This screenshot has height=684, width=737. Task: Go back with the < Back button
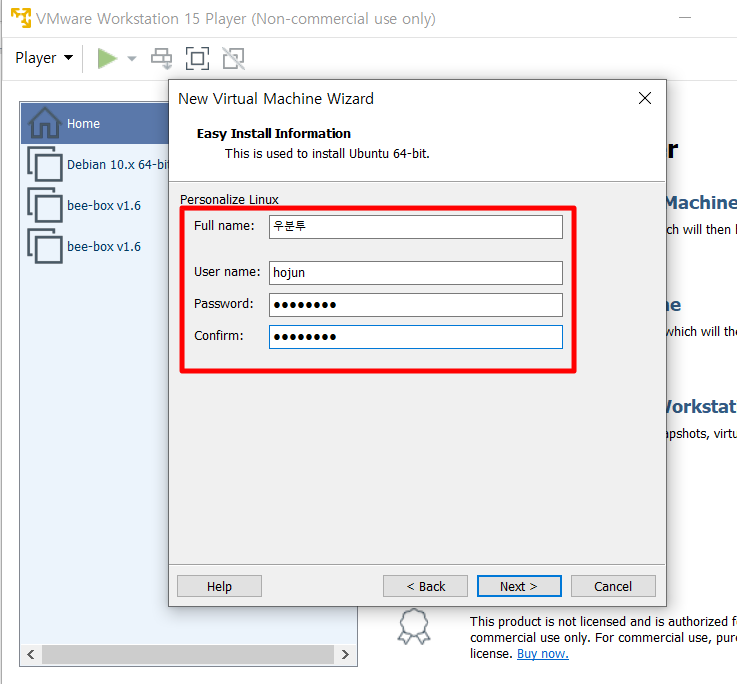pyautogui.click(x=425, y=586)
